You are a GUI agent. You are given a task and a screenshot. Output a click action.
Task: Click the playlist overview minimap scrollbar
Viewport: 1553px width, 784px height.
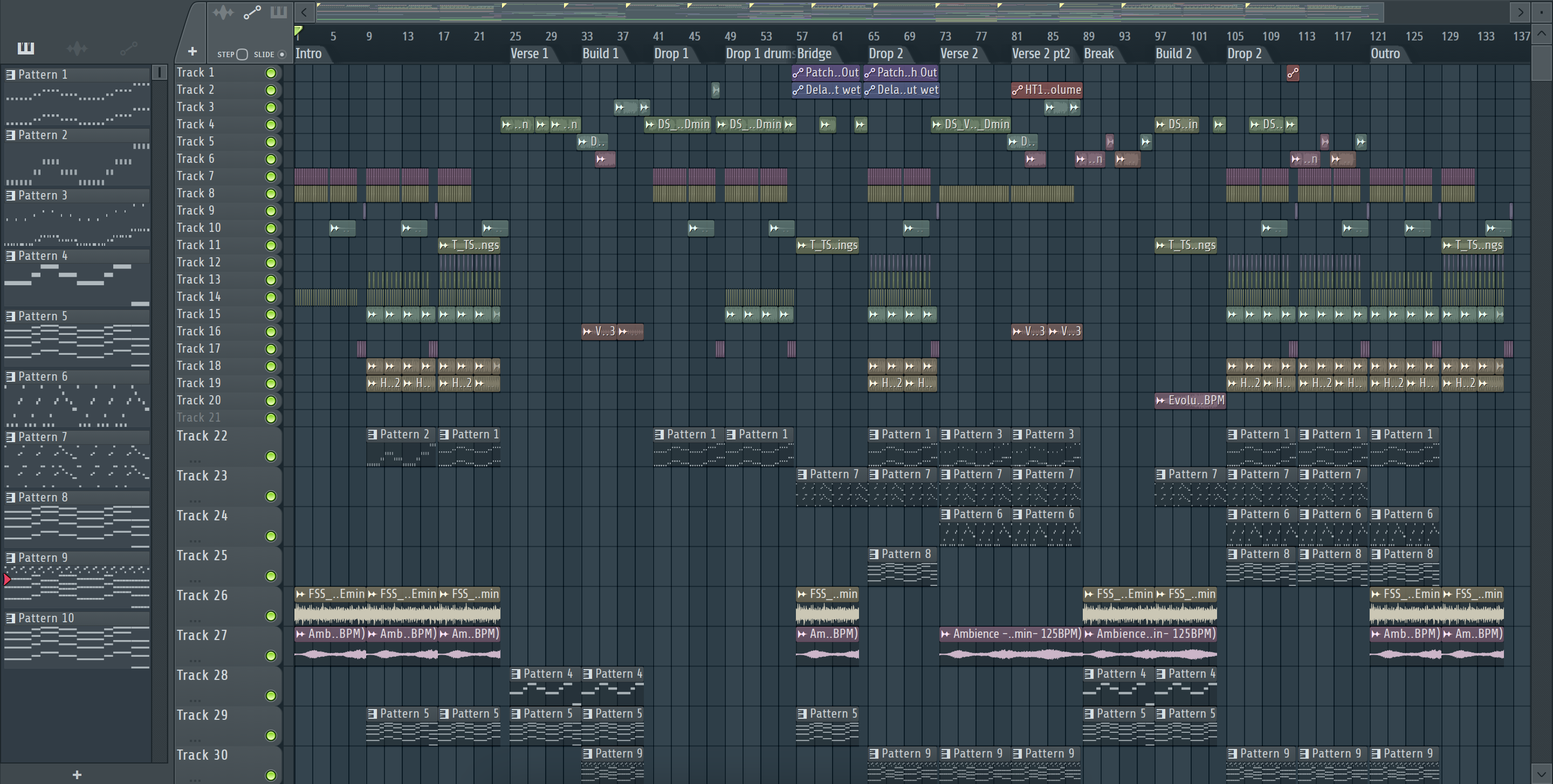pos(850,12)
